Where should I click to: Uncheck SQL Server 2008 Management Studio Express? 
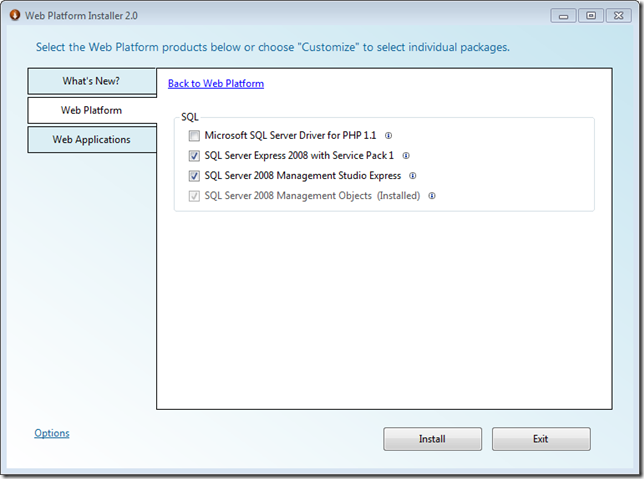pyautogui.click(x=194, y=176)
